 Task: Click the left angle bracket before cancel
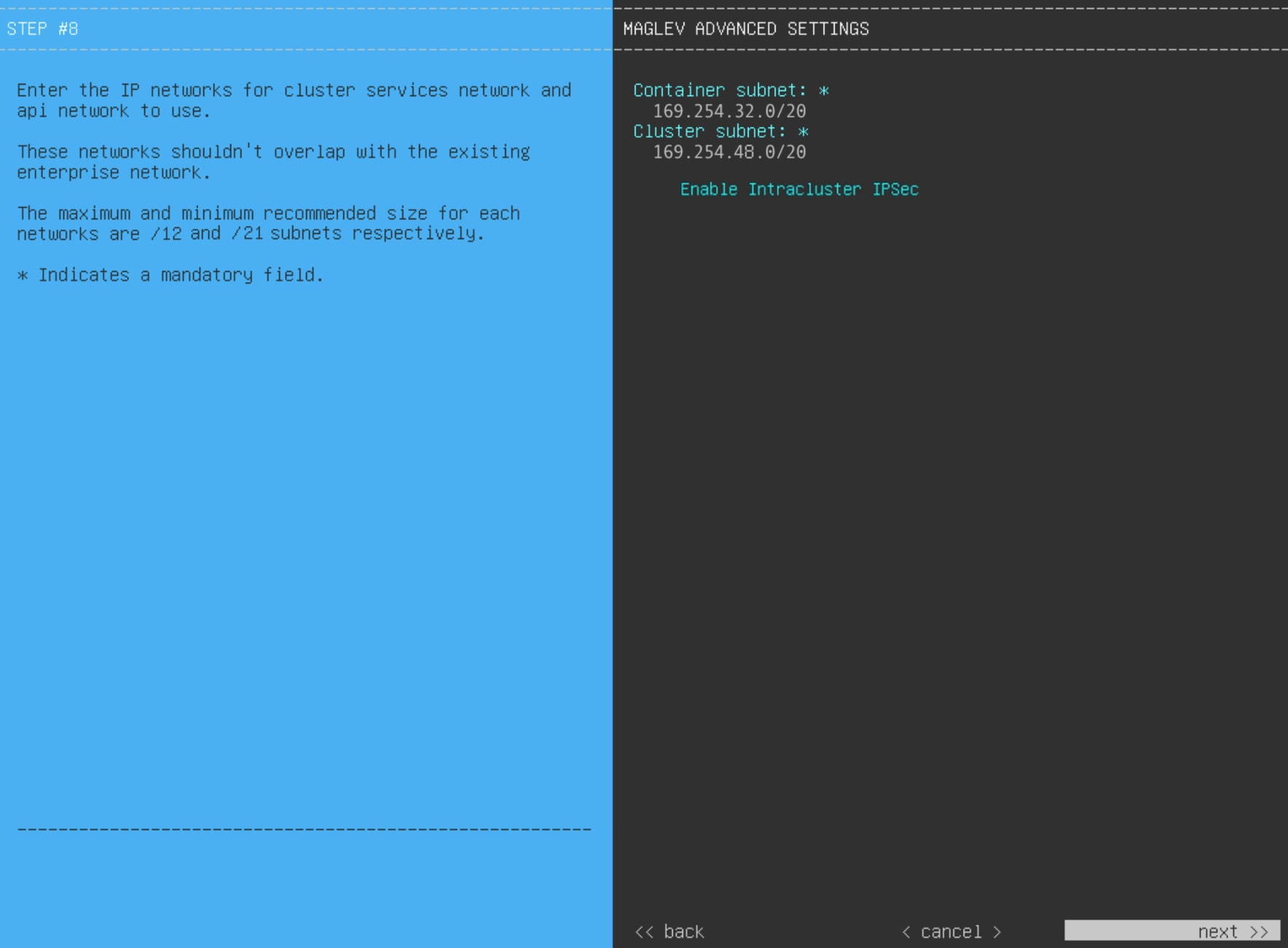tap(906, 932)
